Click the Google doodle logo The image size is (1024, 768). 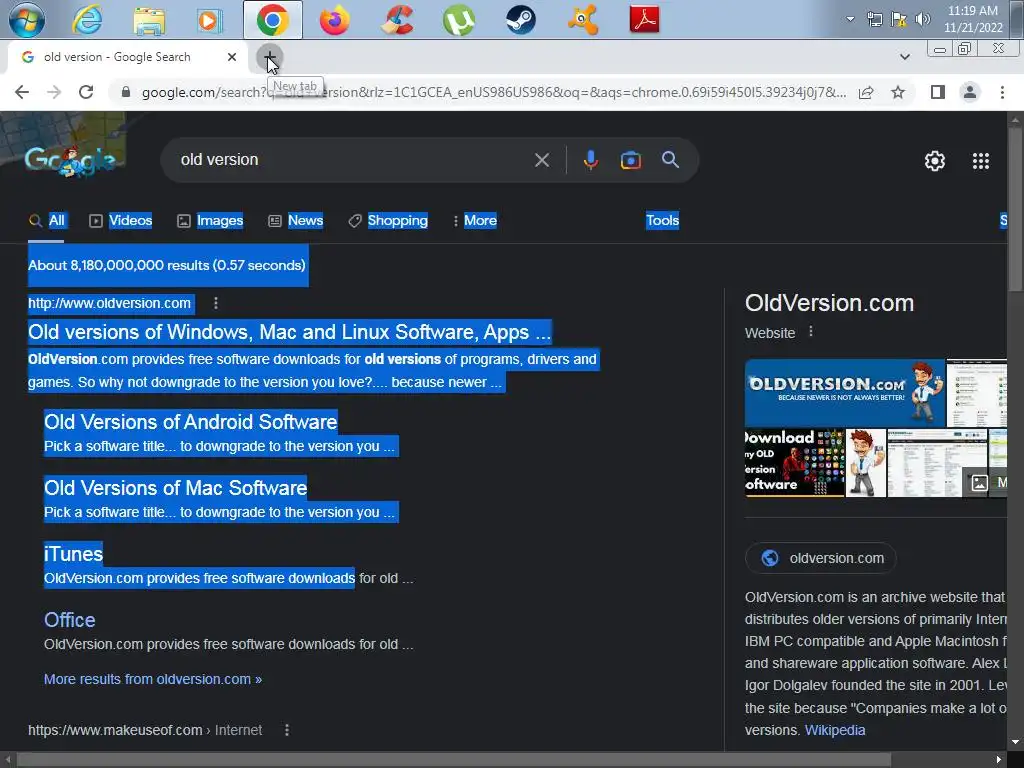(x=71, y=159)
